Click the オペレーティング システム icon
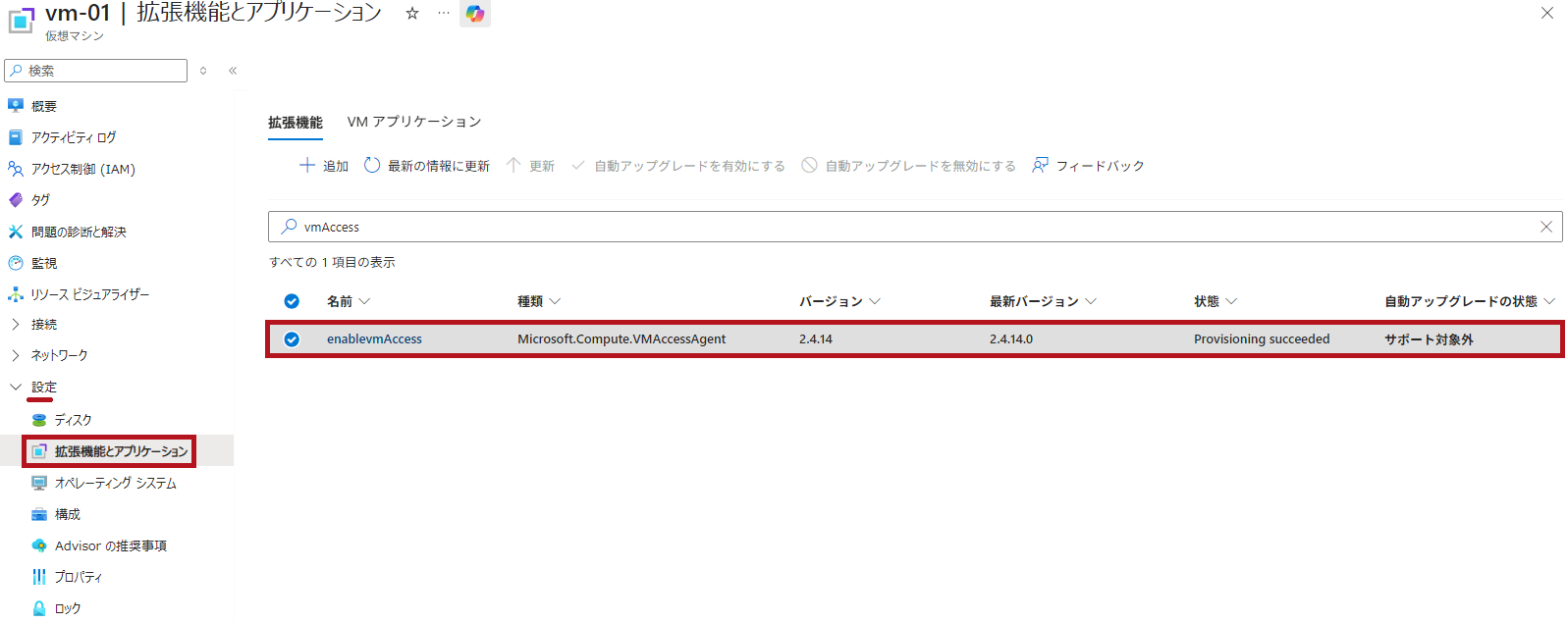Screen dimensions: 1568x623 [x=39, y=483]
